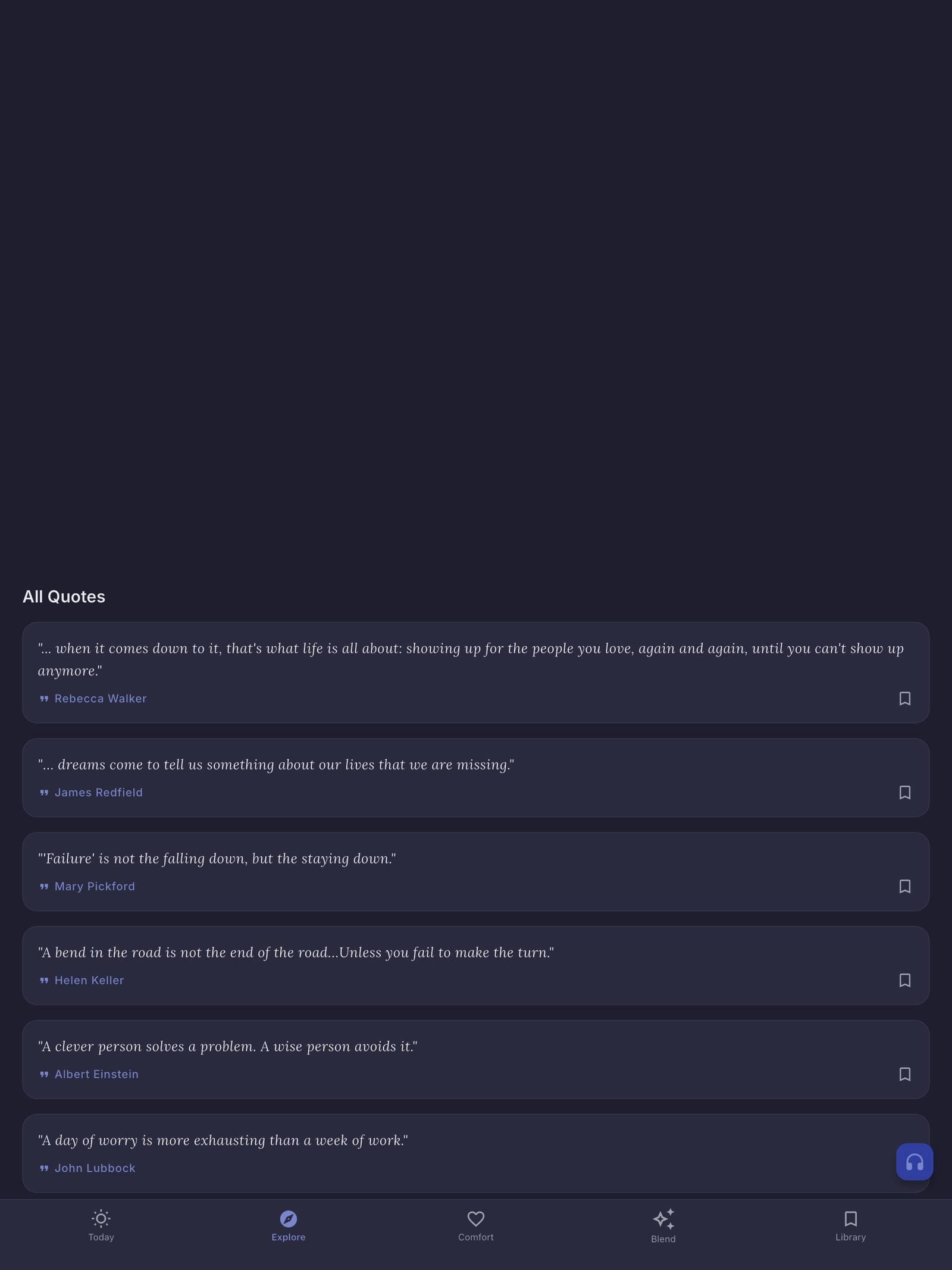
Task: Open author Albert Einstein's name link
Action: (96, 1074)
